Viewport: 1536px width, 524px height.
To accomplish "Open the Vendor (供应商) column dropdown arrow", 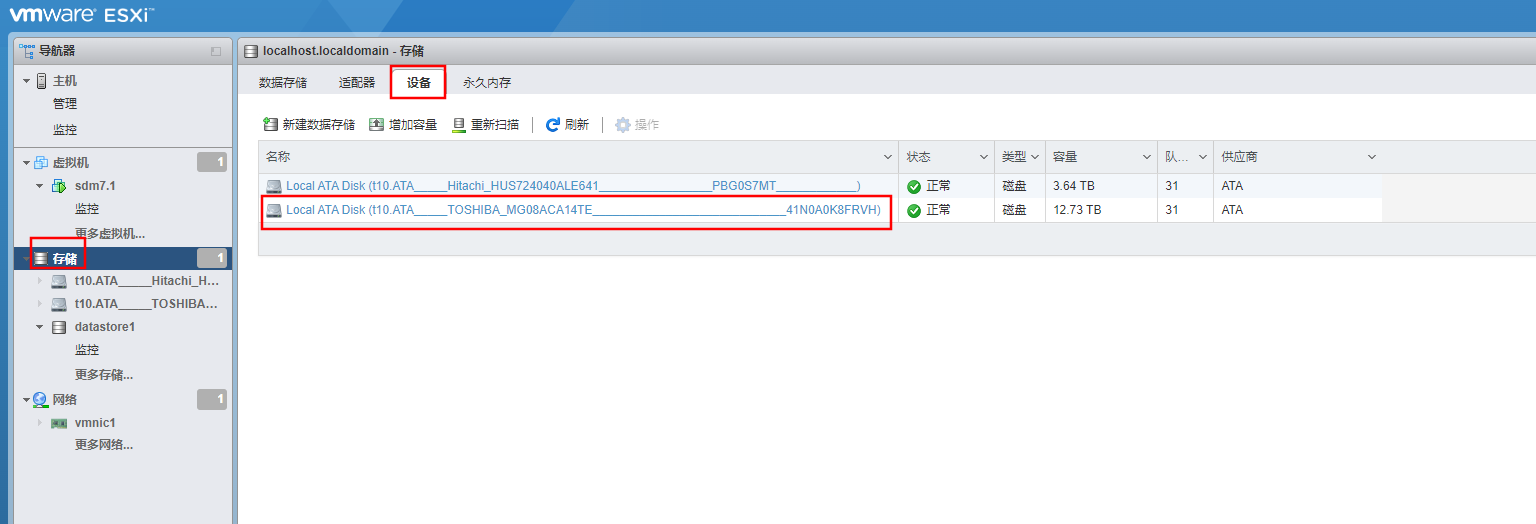I will click(x=1371, y=157).
